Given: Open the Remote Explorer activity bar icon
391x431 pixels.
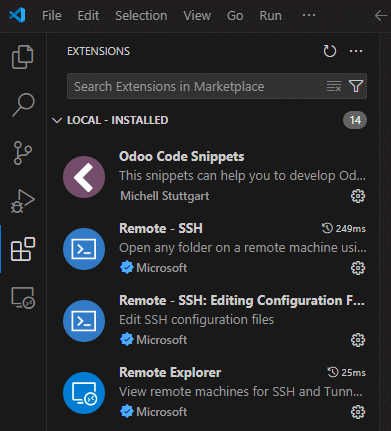Looking at the screenshot, I should tap(23, 297).
